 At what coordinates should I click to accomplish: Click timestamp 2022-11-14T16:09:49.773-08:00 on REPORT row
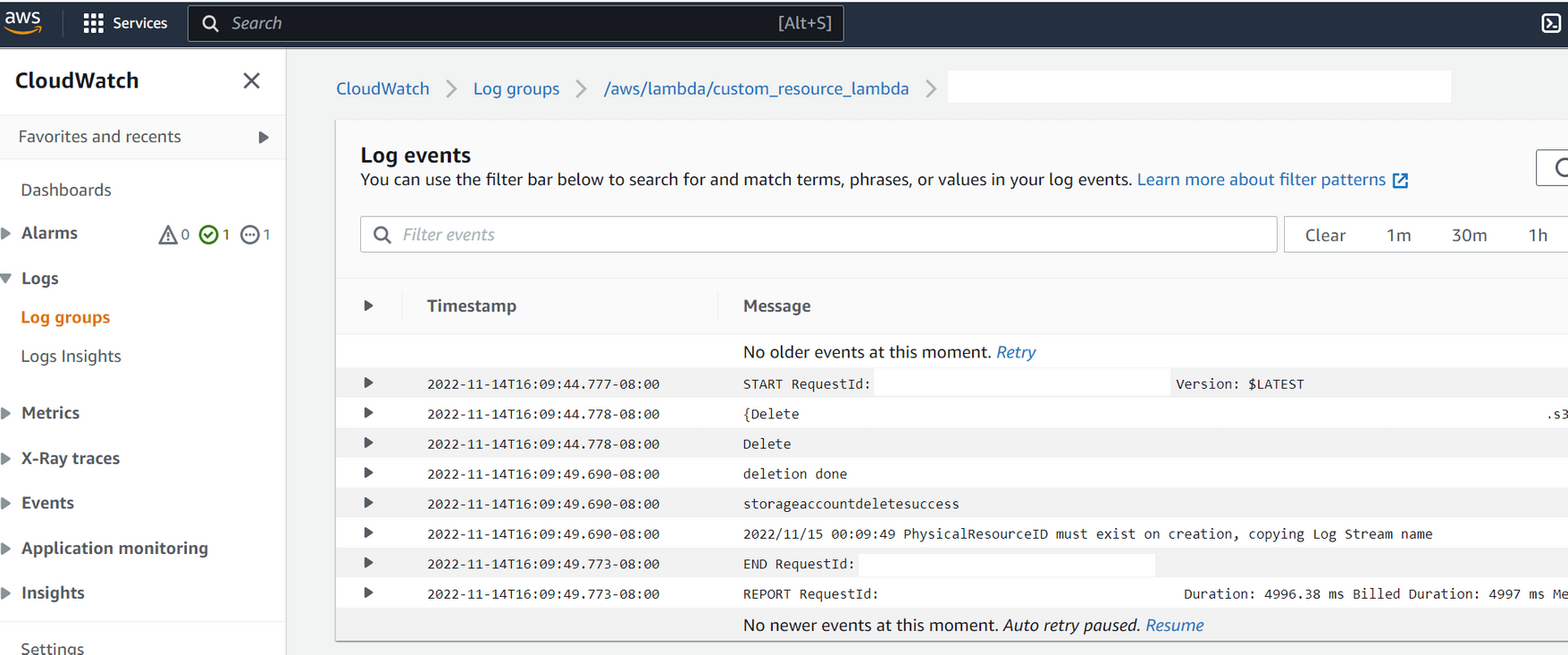pos(543,593)
